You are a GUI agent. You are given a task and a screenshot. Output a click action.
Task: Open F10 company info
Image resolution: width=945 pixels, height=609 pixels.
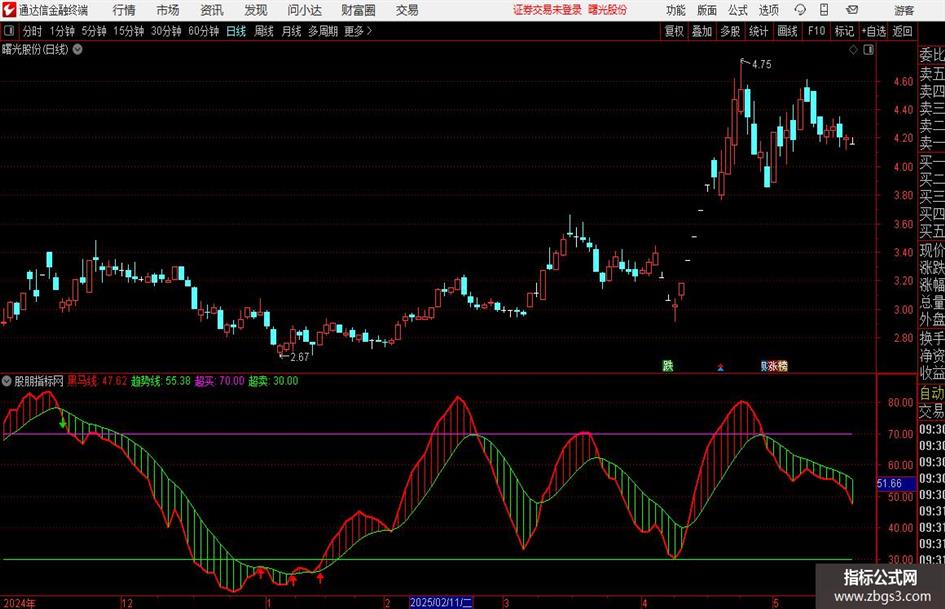(817, 31)
